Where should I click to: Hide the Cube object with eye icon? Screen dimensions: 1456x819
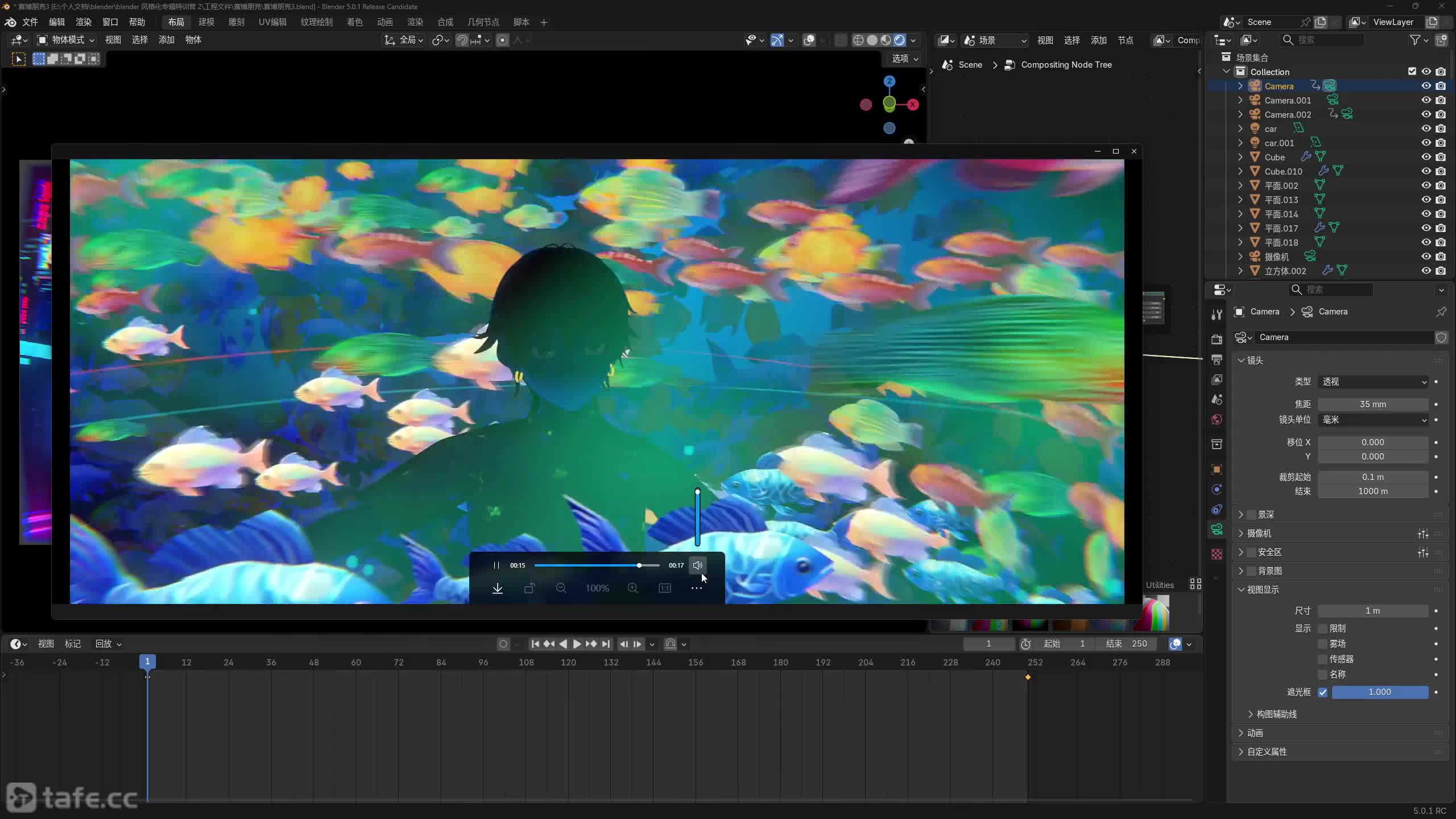click(1426, 157)
